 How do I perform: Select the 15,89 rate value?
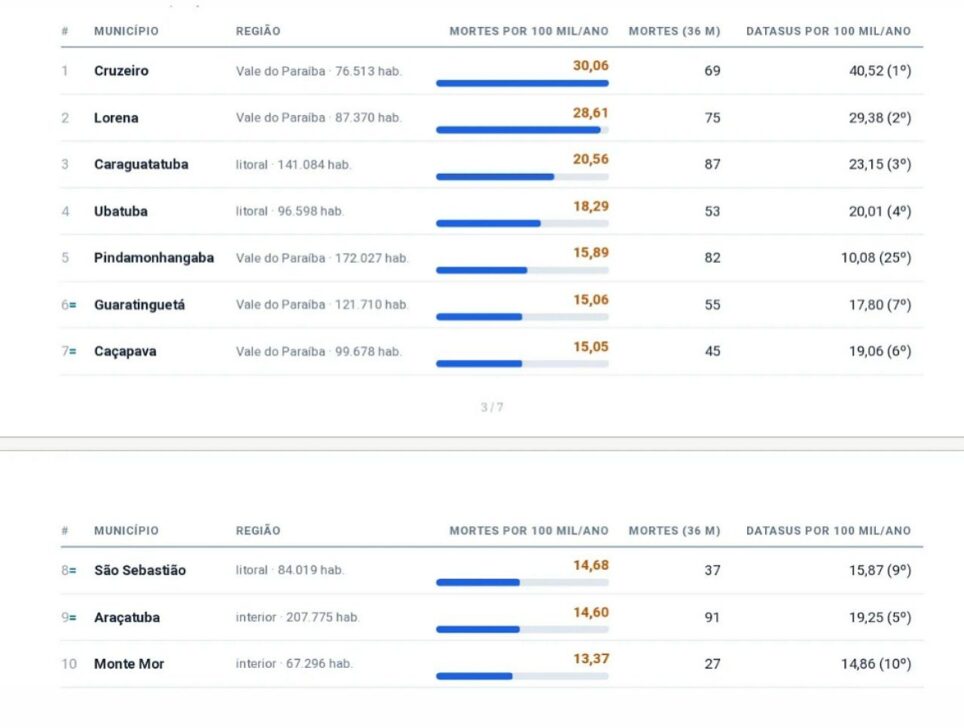590,253
